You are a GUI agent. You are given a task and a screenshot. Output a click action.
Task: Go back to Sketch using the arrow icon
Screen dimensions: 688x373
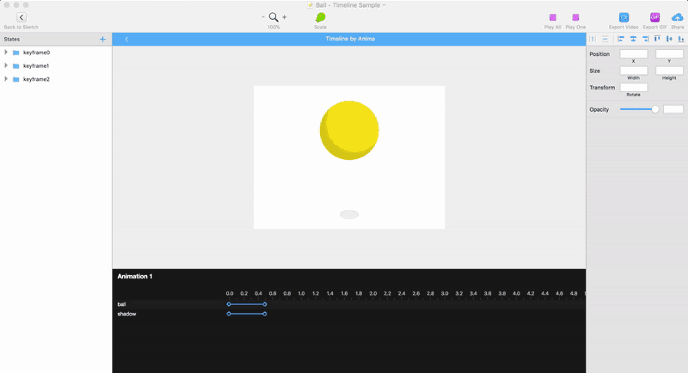(21, 17)
